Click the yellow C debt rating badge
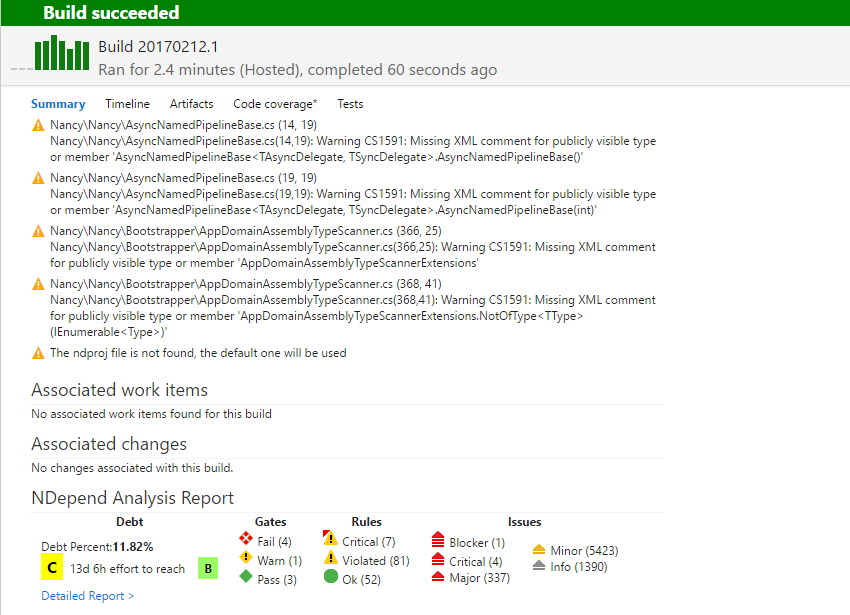 52,567
